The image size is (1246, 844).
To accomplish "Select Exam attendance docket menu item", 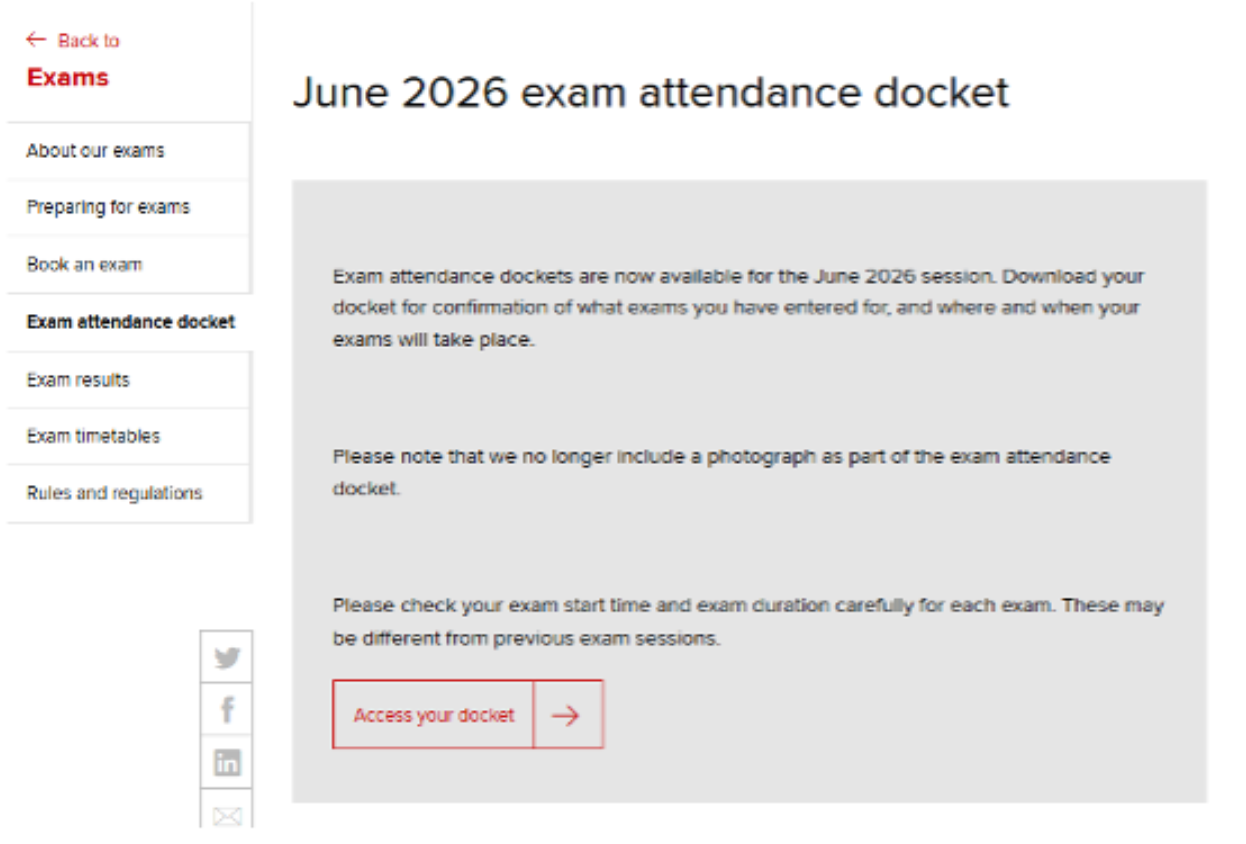I will 128,322.
